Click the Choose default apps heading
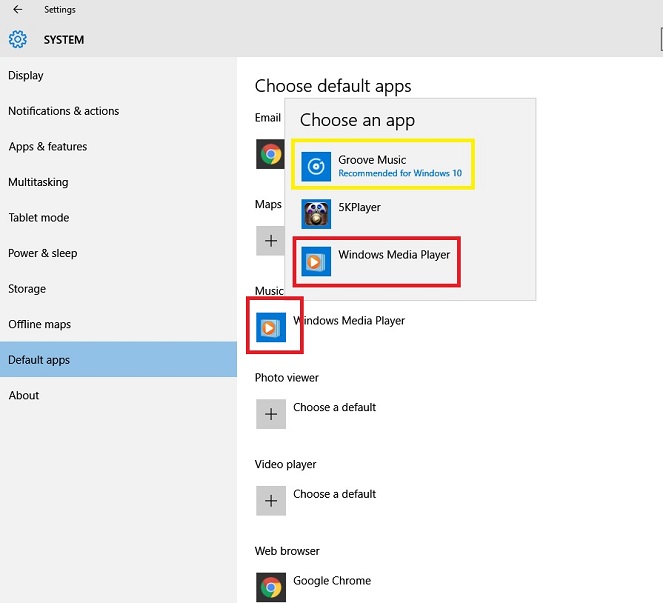663x603 pixels. pyautogui.click(x=333, y=86)
